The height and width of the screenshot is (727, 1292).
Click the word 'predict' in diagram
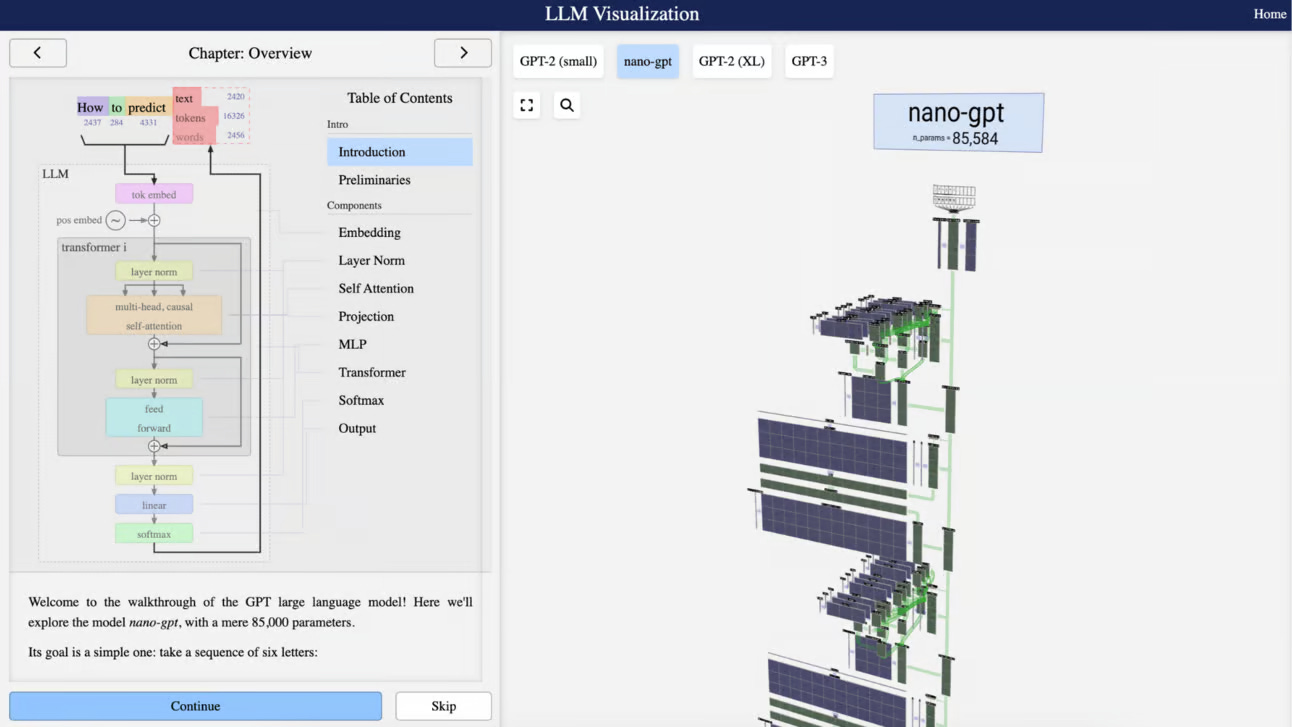[147, 107]
